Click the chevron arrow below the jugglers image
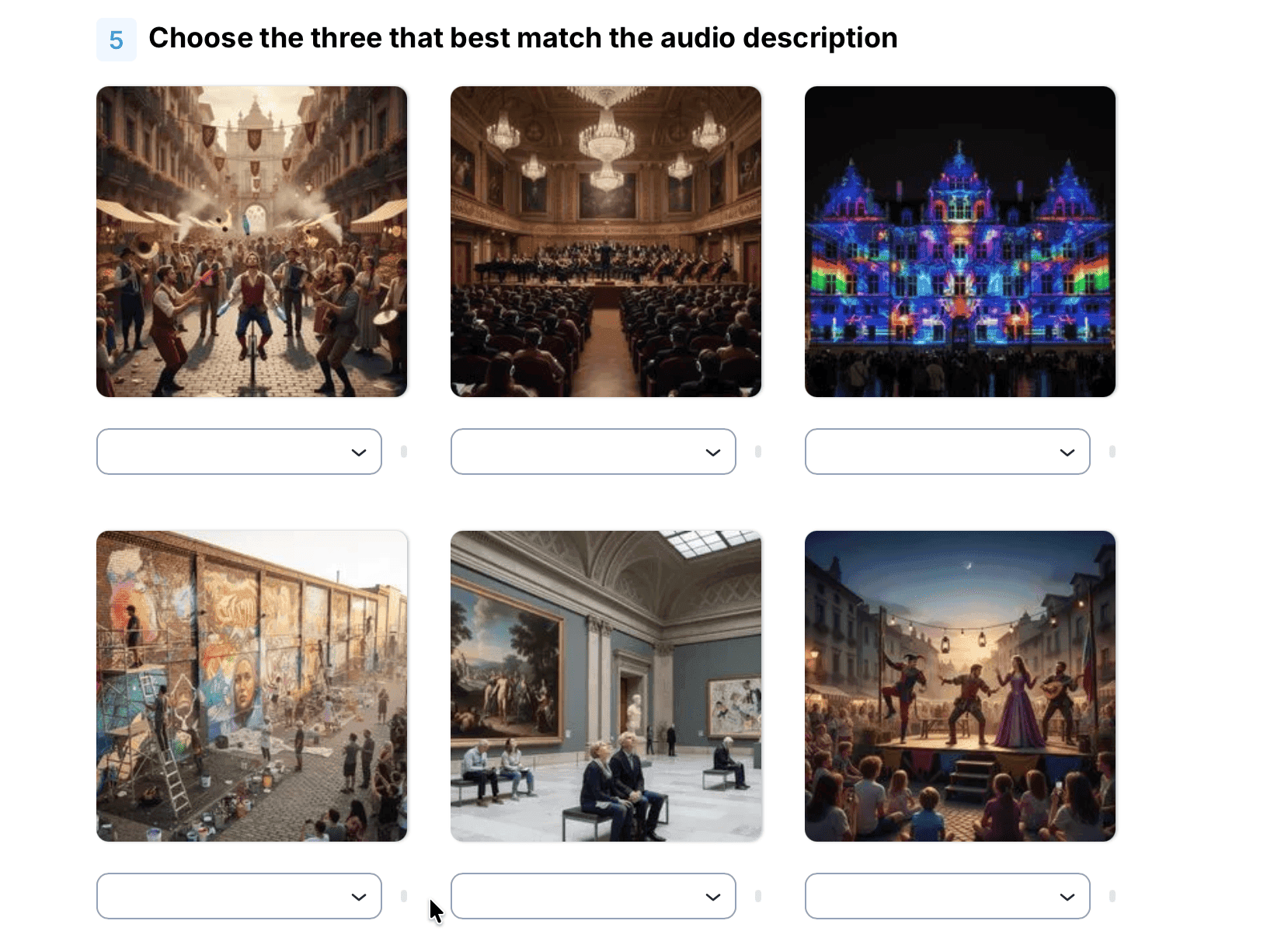 click(x=359, y=452)
